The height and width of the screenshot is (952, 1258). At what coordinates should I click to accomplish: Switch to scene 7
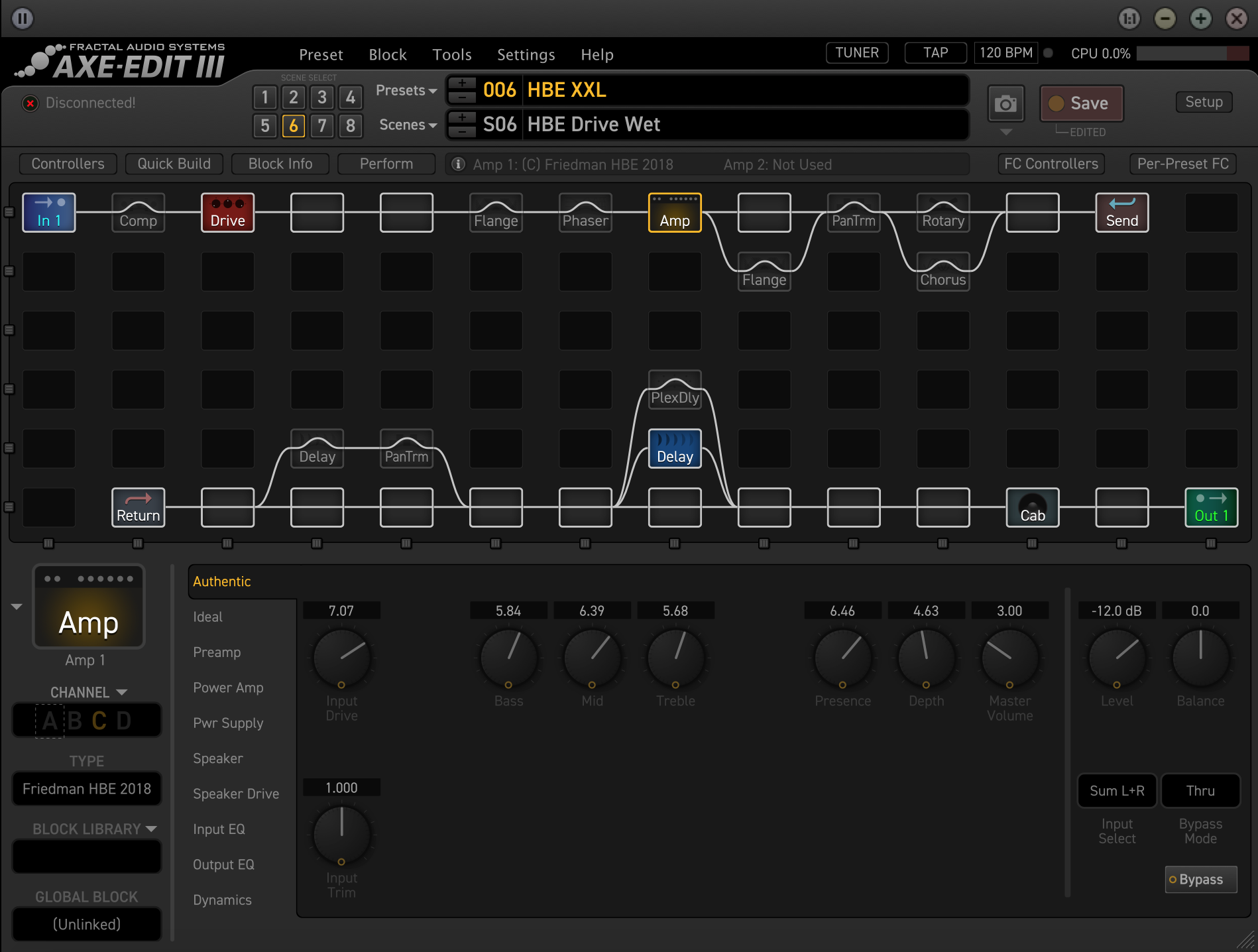[322, 125]
